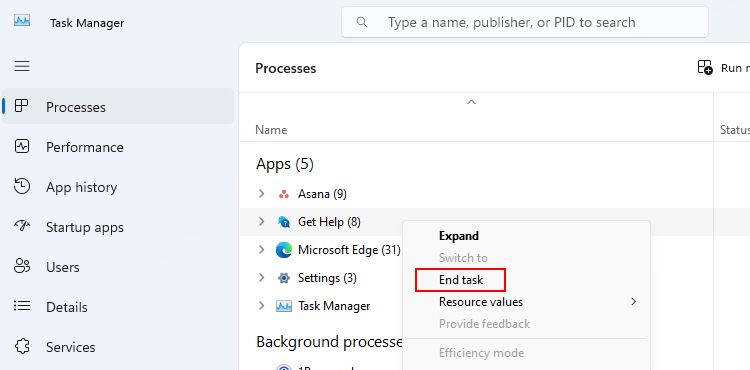Open the hamburger navigation menu
This screenshot has width=750, height=370.
coord(22,66)
